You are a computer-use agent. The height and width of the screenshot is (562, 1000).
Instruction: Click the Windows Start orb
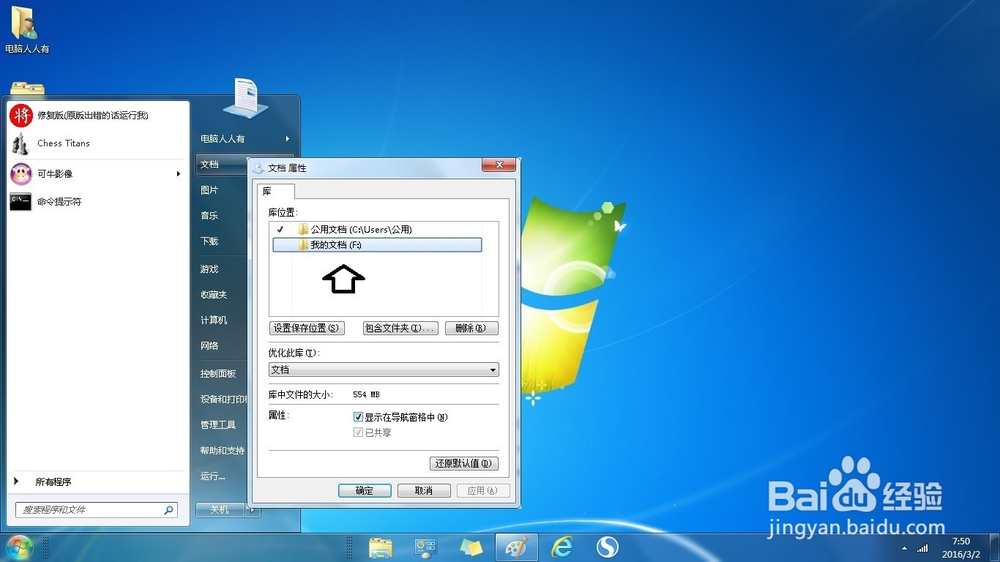click(x=19, y=548)
